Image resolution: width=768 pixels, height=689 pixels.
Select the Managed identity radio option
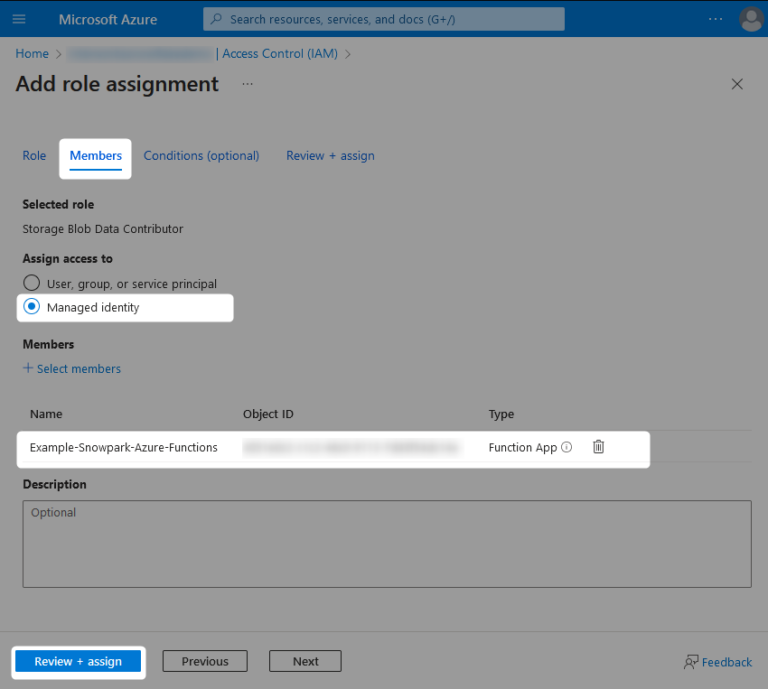[32, 307]
